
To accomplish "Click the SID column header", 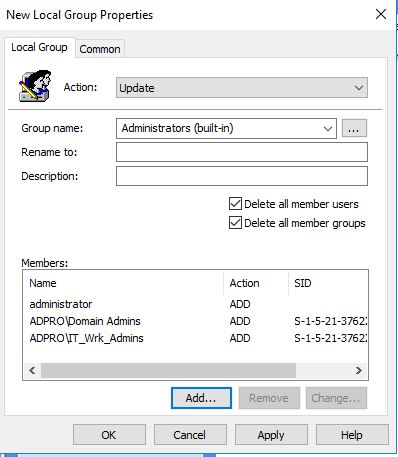I will (328, 283).
